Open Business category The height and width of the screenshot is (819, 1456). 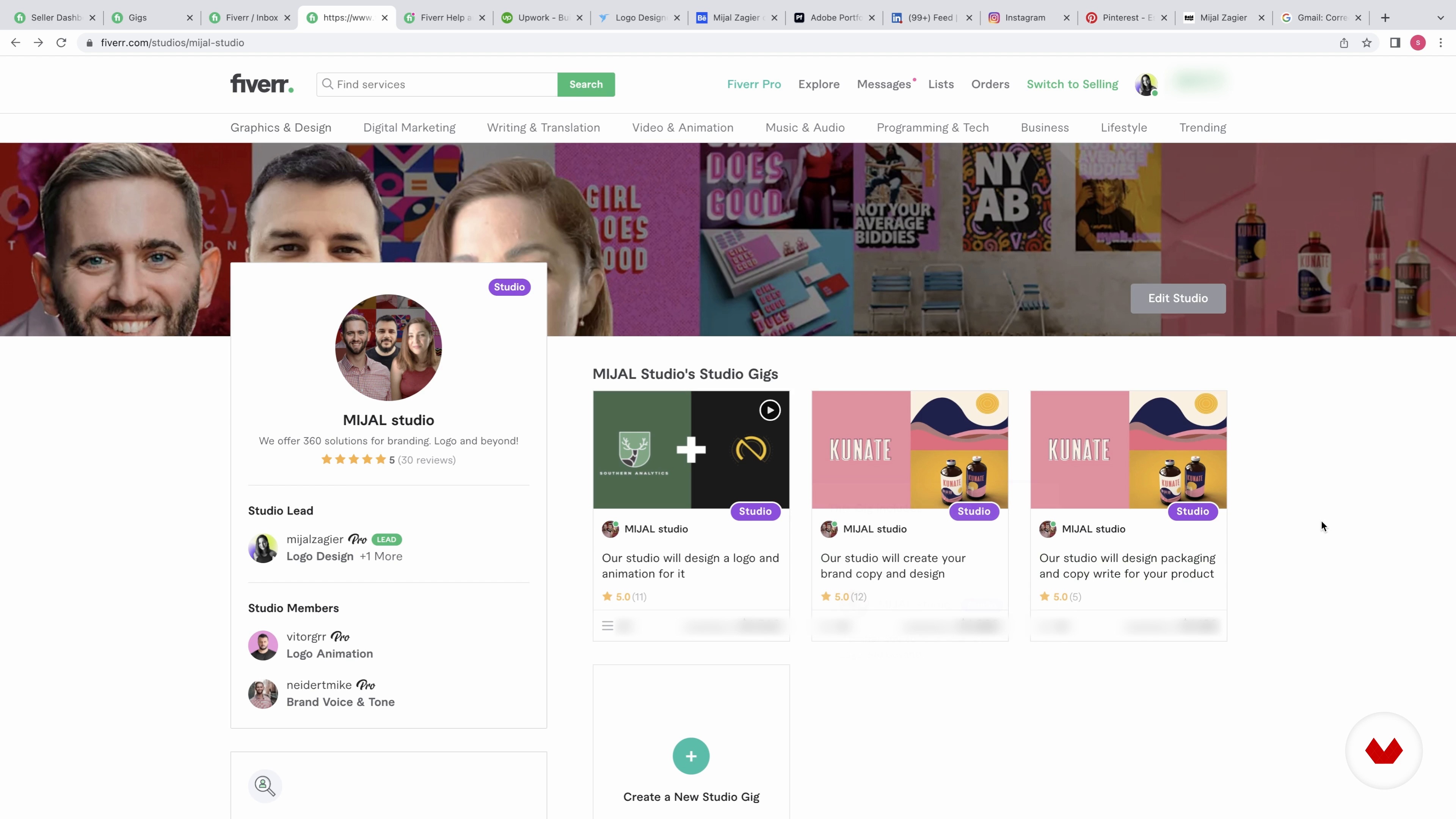[x=1045, y=128]
